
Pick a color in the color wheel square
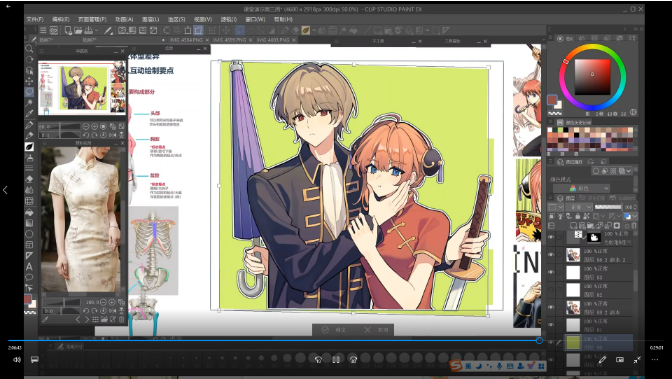coord(592,77)
